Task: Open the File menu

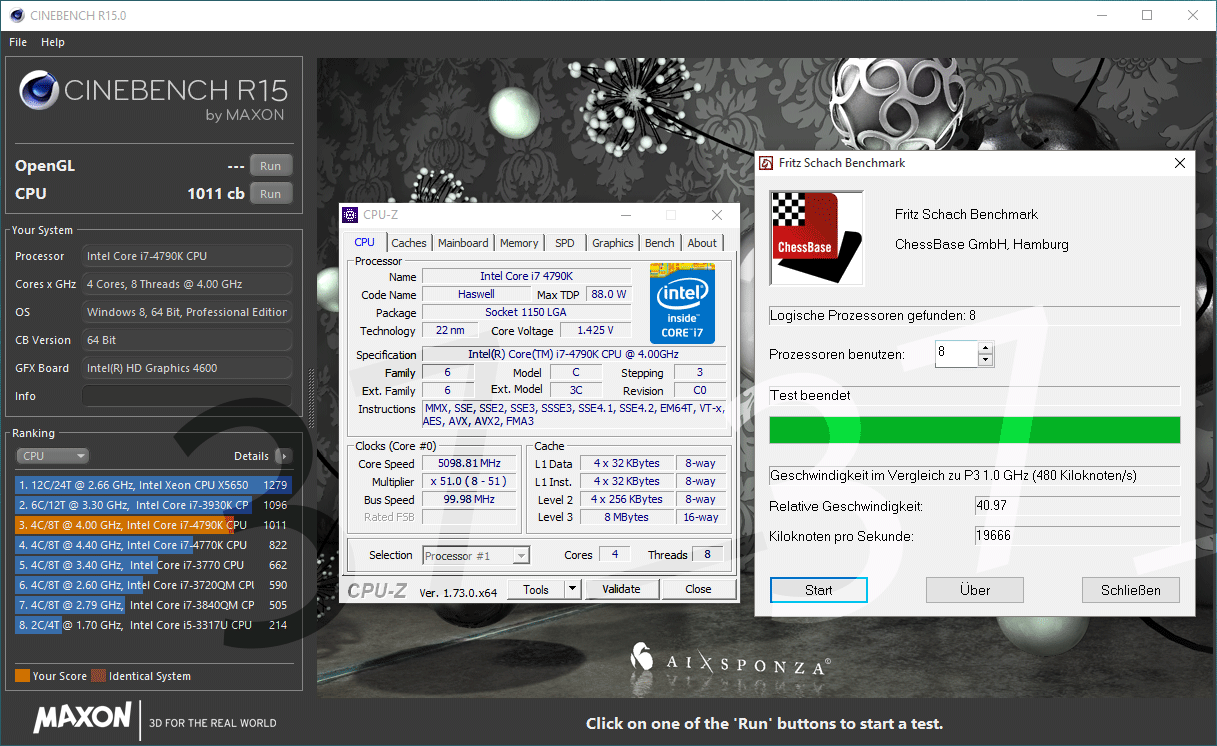Action: point(18,42)
